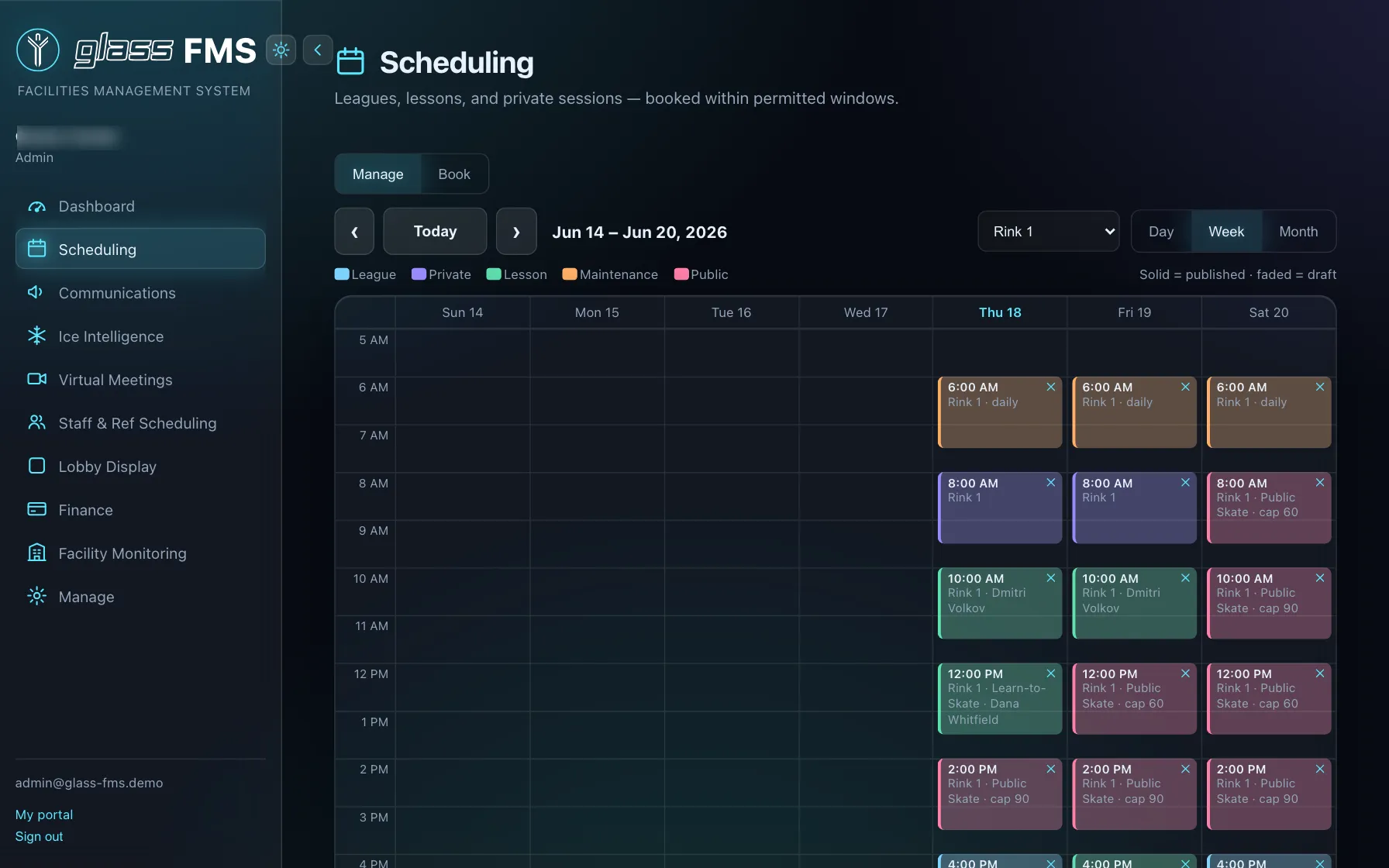Remove Thu 2:00 PM Public Skate event
This screenshot has height=868, width=1389.
click(1051, 769)
